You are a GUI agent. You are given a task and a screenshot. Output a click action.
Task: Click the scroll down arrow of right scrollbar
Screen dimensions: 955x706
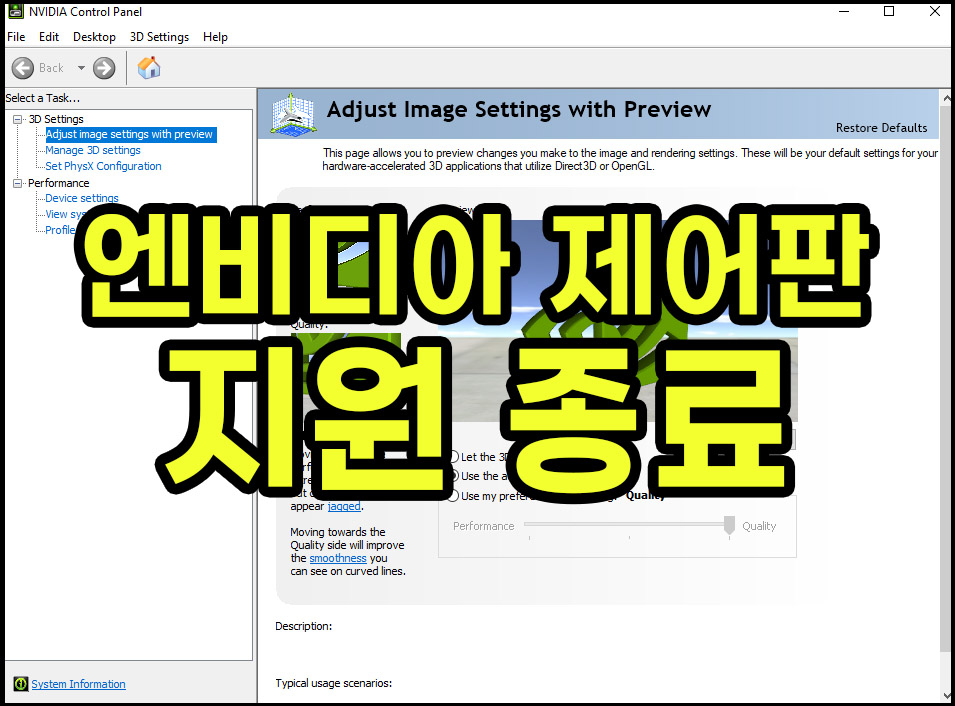click(947, 696)
